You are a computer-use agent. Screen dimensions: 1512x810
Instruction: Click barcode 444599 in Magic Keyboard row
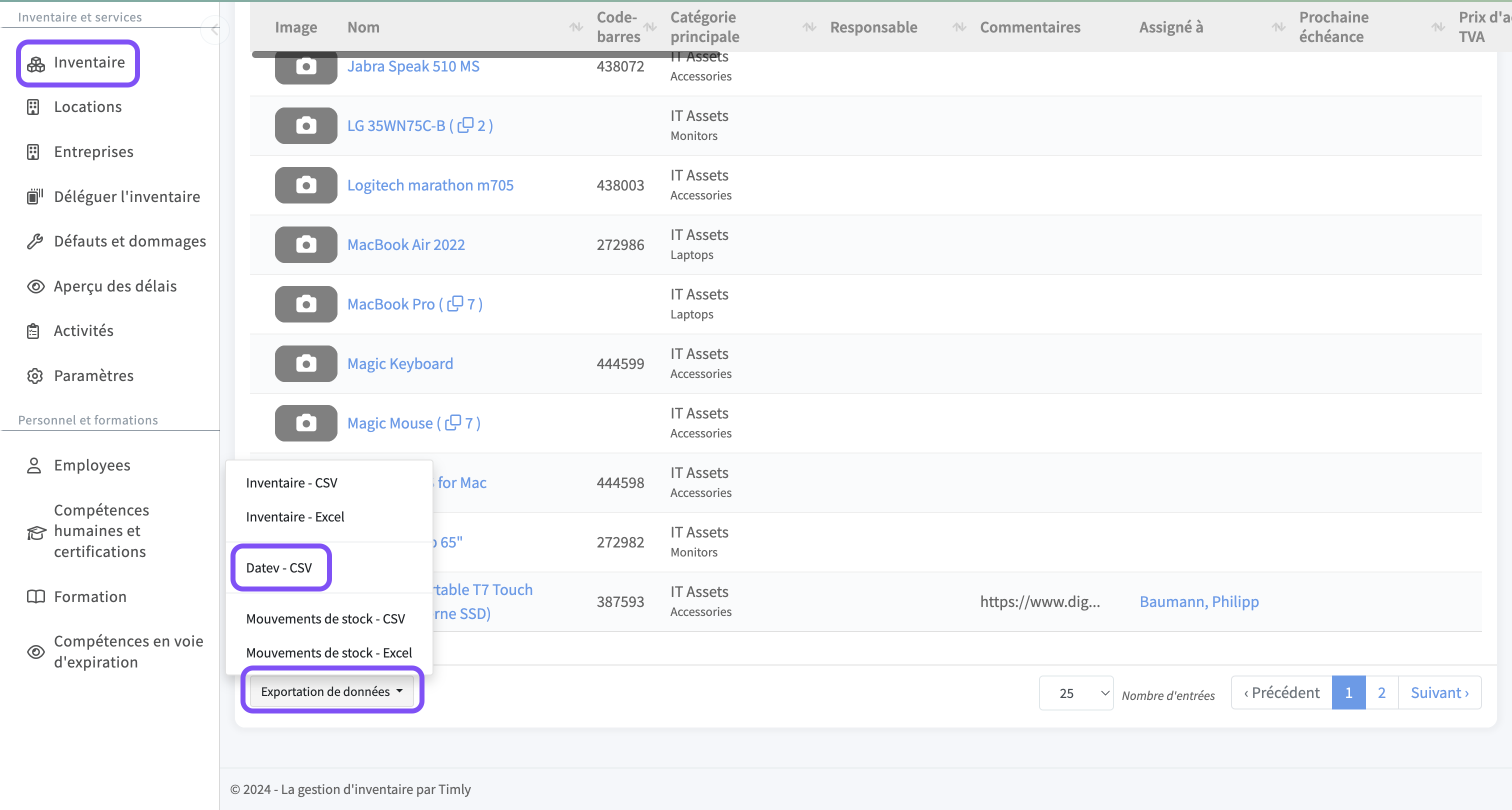tap(620, 364)
